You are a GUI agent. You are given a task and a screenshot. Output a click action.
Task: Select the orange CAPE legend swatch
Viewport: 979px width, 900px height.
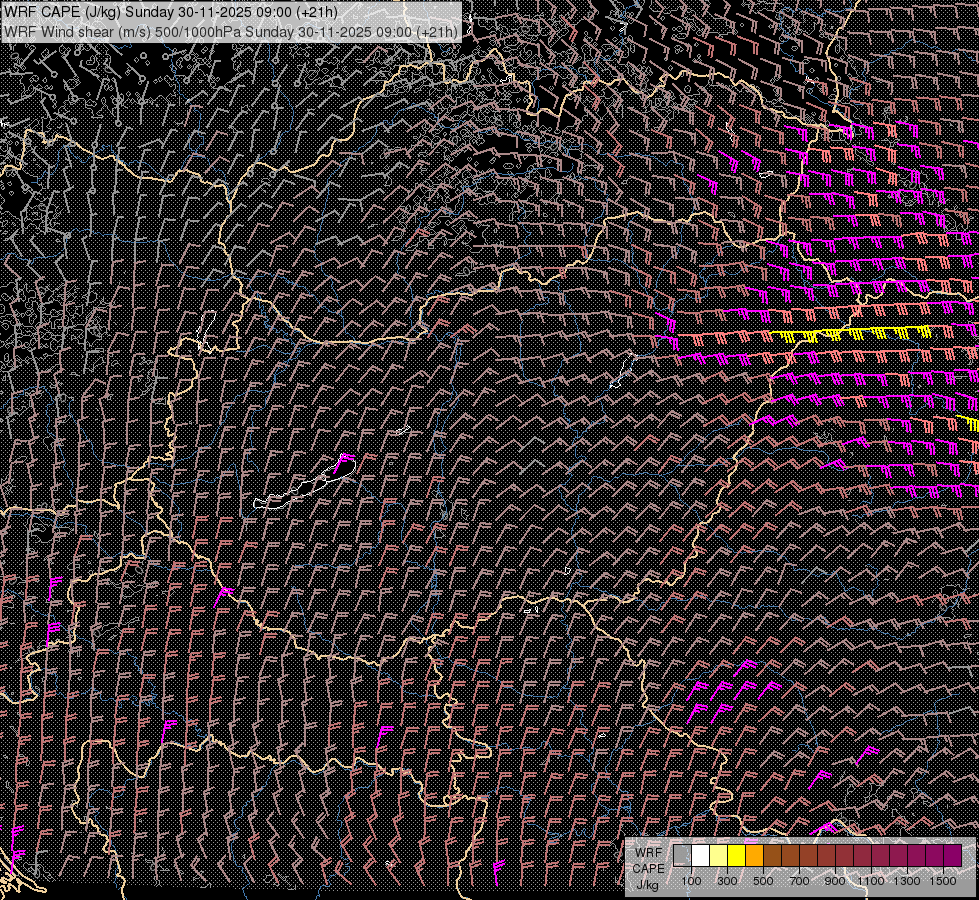754,855
